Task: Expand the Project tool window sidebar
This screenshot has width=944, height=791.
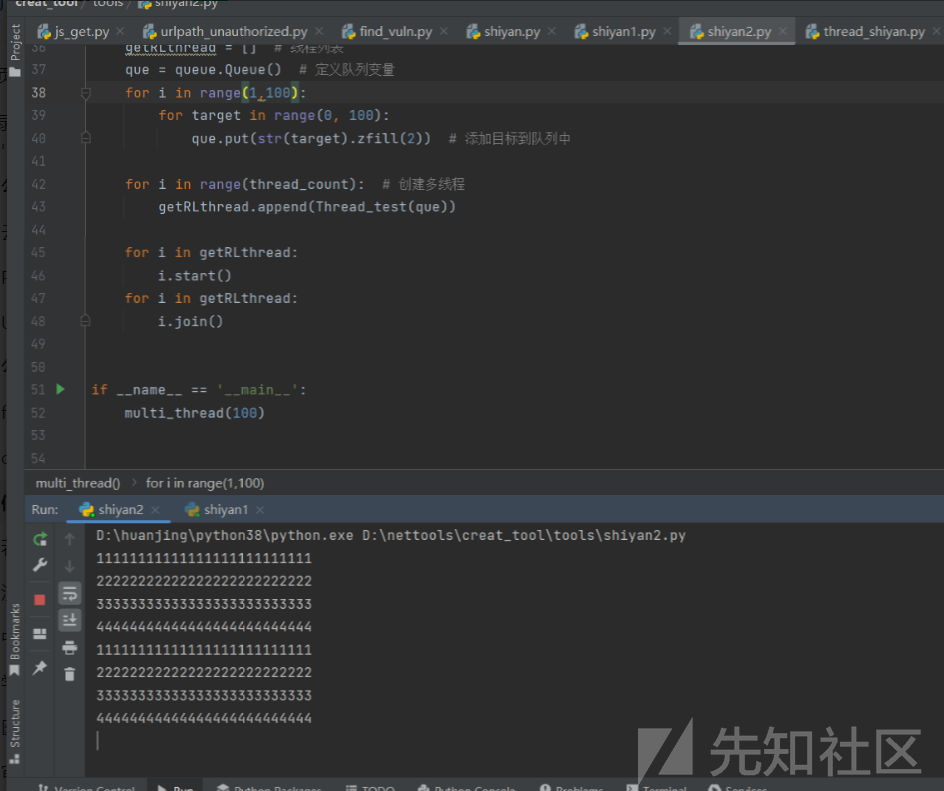Action: (14, 50)
